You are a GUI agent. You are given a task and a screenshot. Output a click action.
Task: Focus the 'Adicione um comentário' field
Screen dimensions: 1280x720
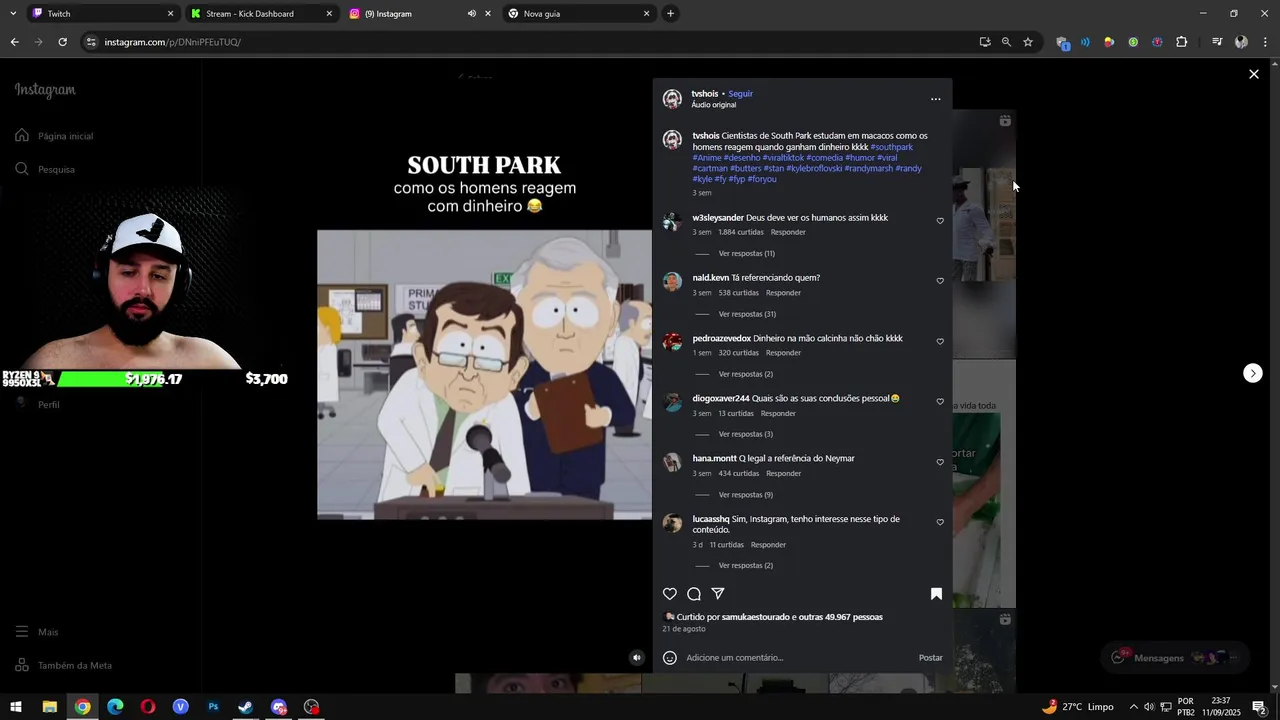795,658
